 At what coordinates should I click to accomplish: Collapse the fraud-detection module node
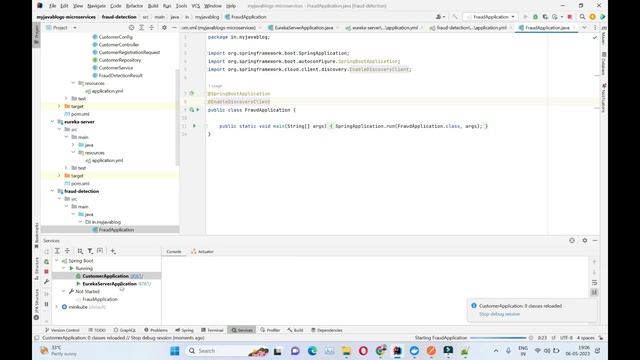pos(52,191)
